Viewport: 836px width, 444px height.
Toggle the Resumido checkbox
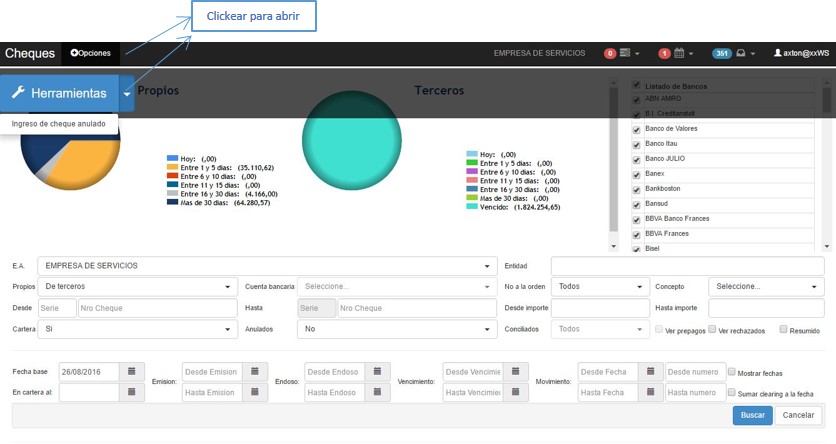pos(784,329)
